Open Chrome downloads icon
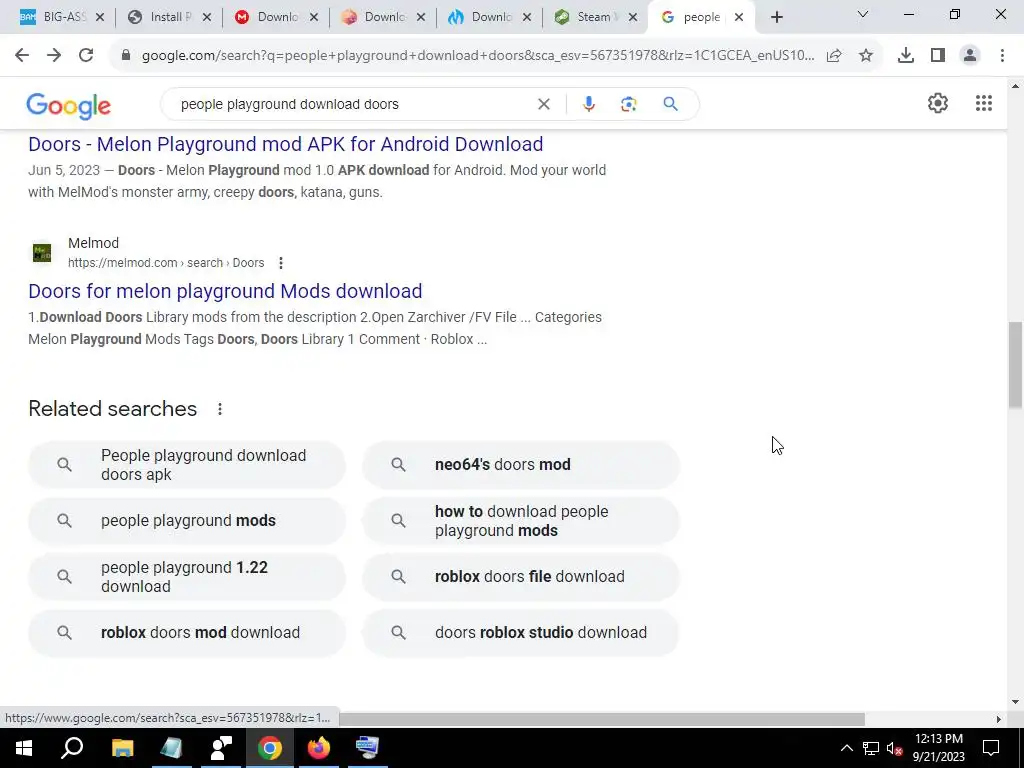 [906, 56]
